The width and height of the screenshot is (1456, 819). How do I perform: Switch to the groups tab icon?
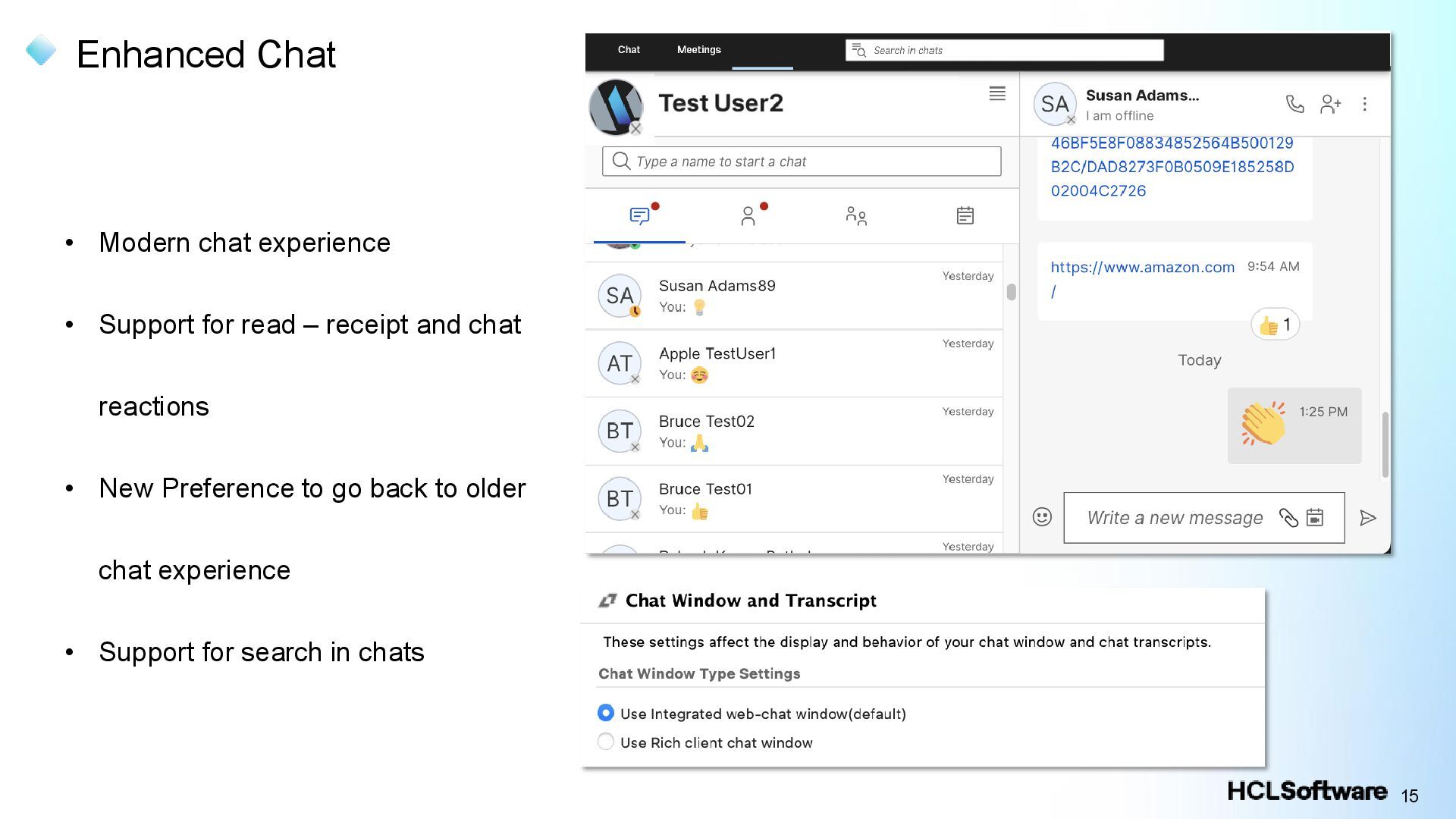click(856, 216)
